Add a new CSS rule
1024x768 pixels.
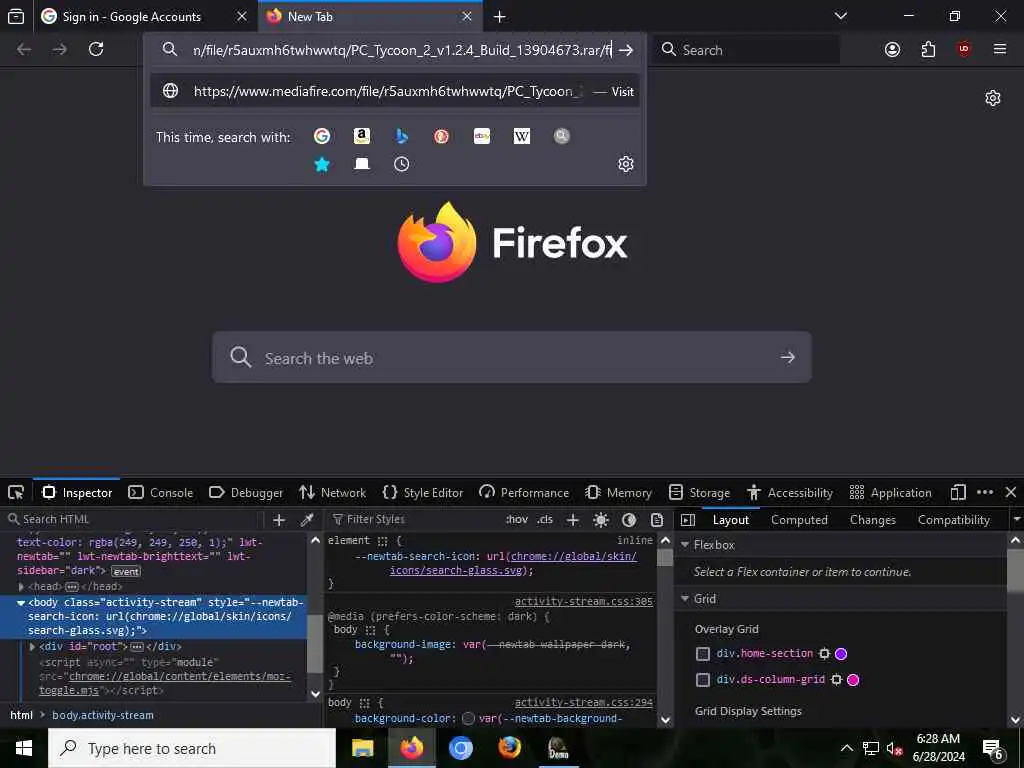pyautogui.click(x=573, y=520)
